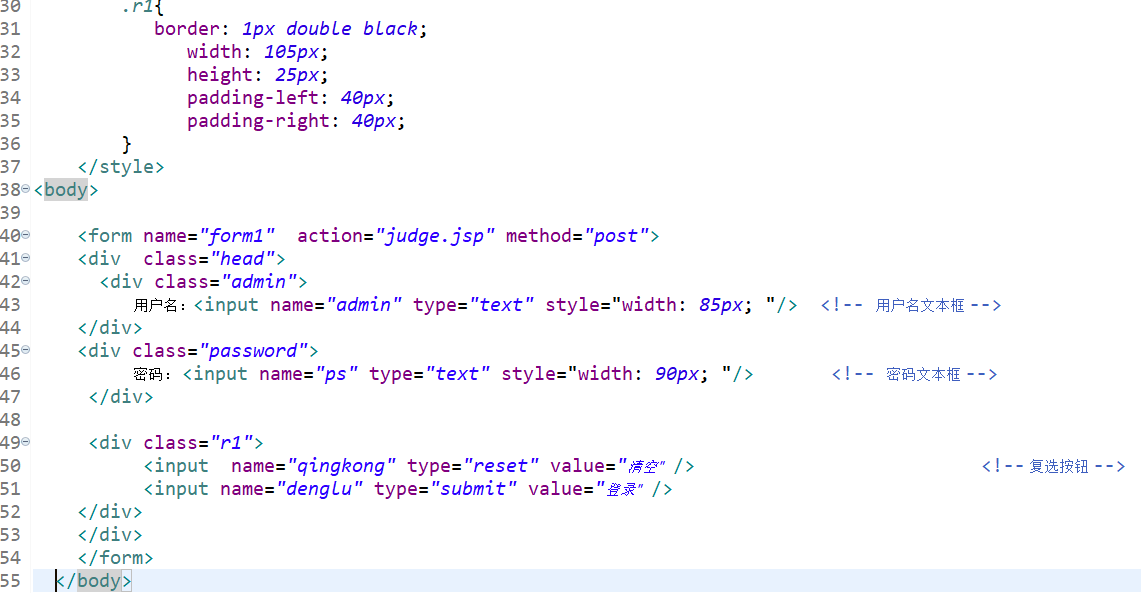Click the 密码文本框 comment
Viewport: 1141px width, 593px height.
tap(915, 374)
